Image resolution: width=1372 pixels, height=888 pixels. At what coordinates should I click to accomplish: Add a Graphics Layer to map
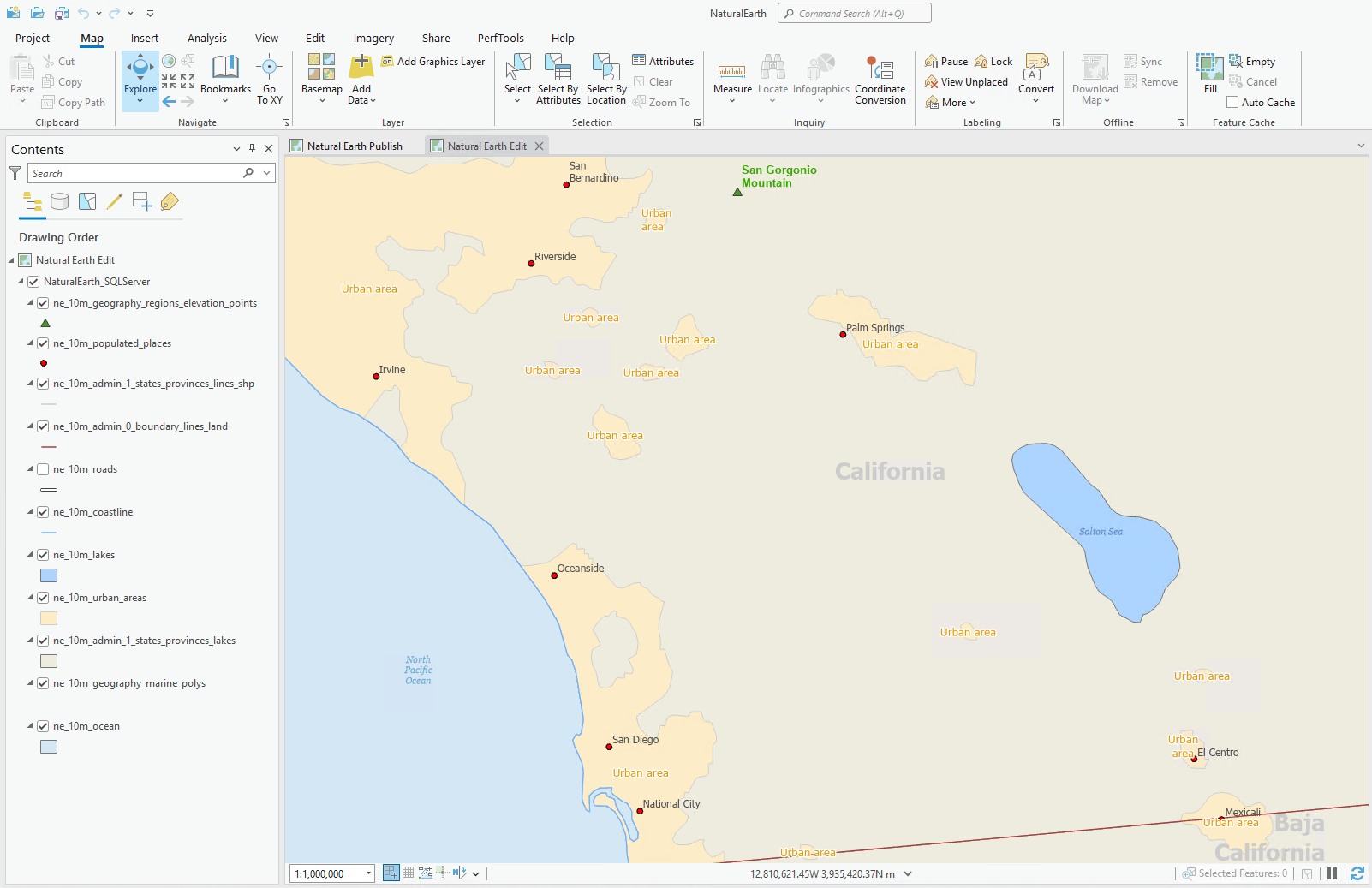point(433,62)
